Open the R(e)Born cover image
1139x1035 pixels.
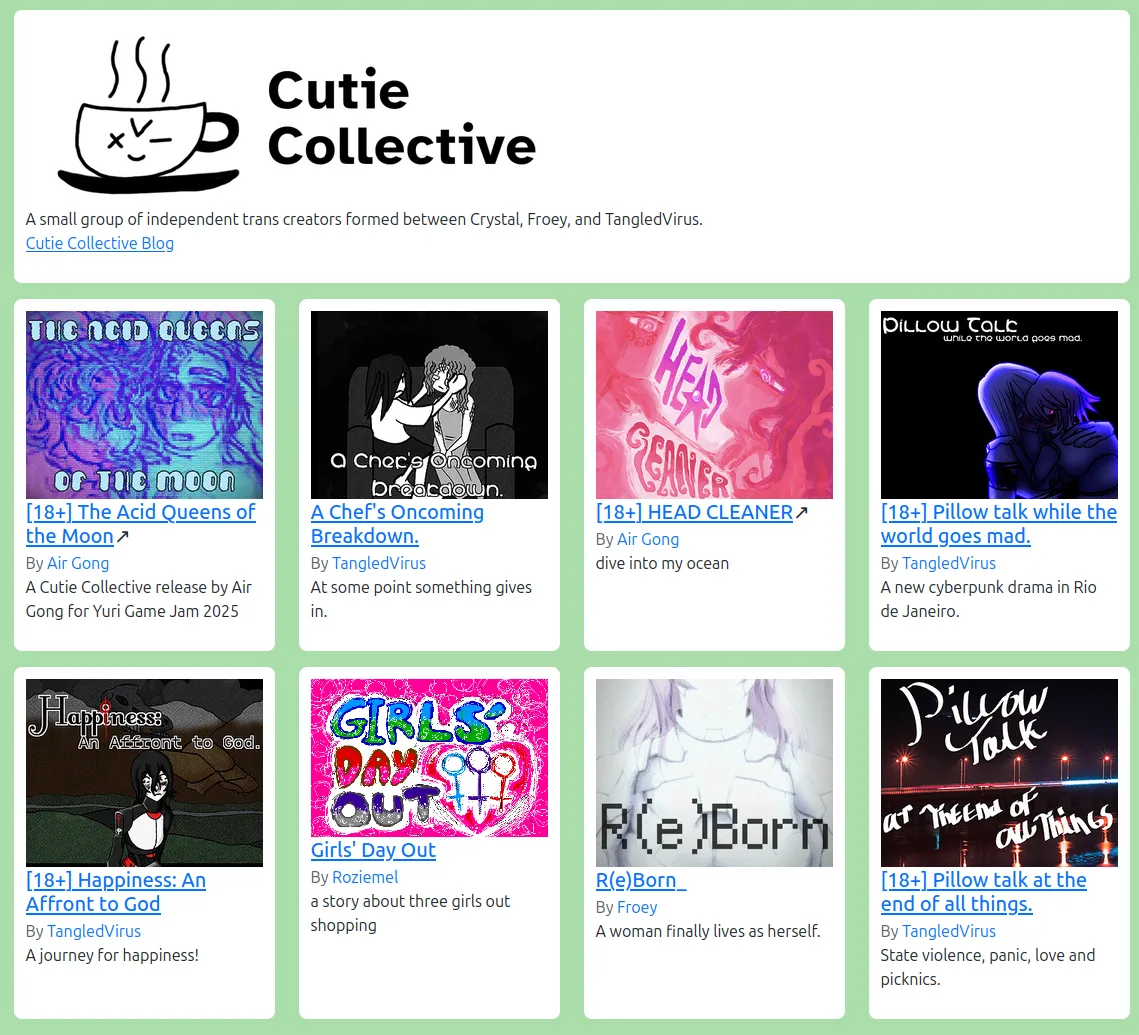714,773
